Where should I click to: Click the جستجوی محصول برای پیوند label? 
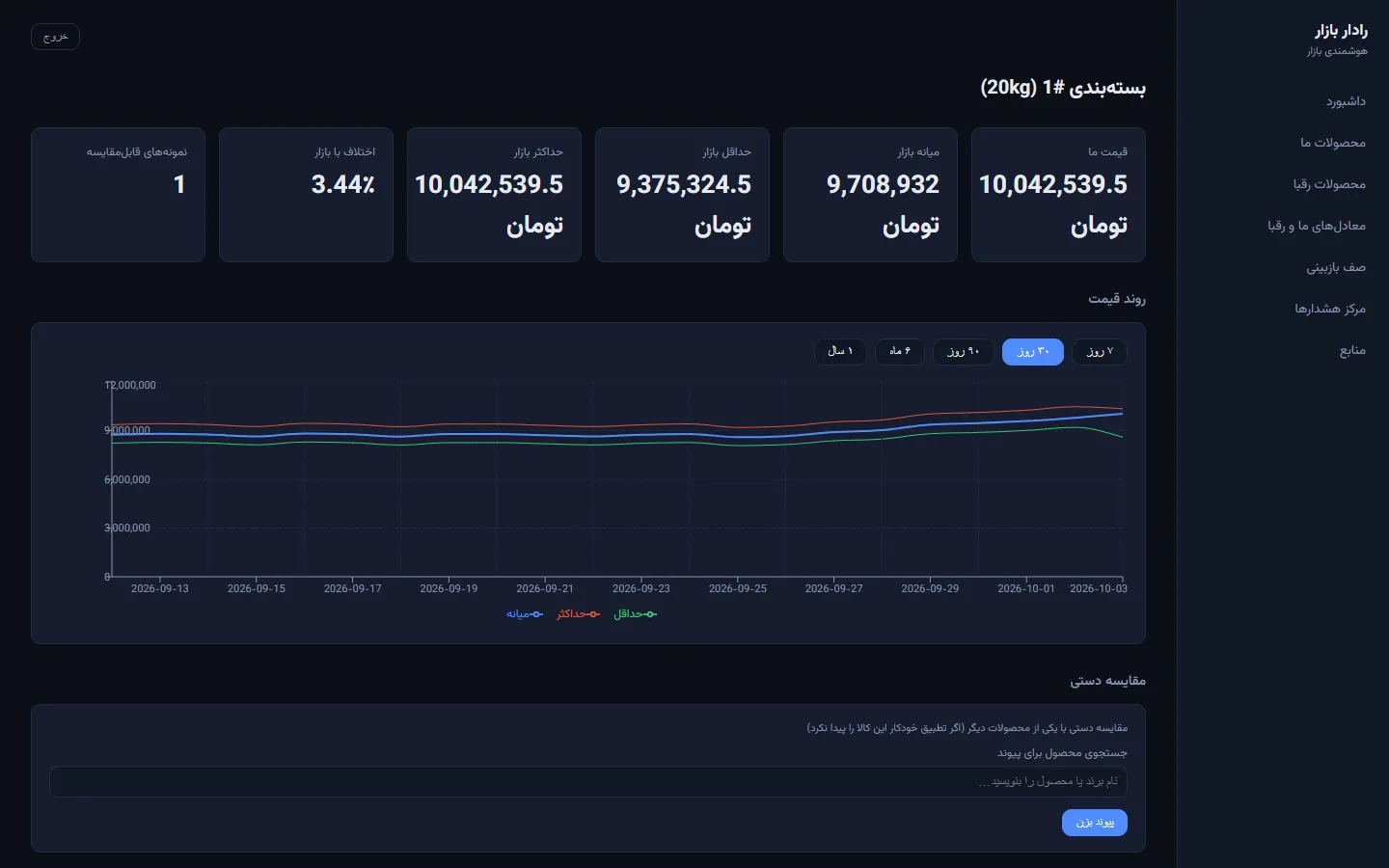click(1062, 753)
